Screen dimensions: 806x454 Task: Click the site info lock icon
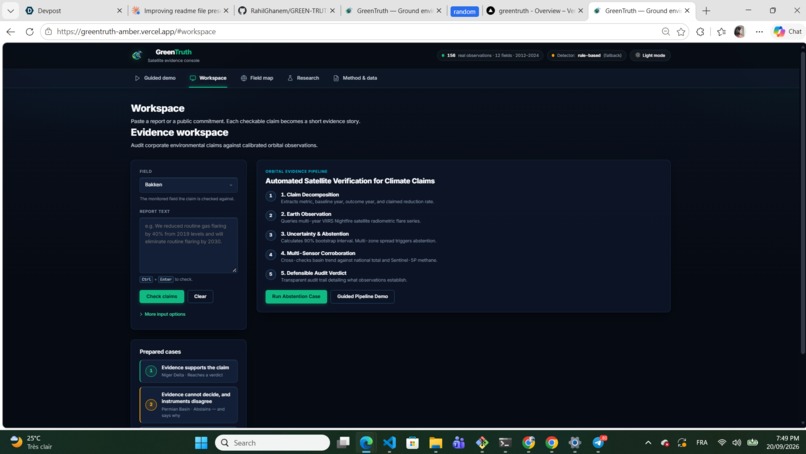pyautogui.click(x=48, y=32)
